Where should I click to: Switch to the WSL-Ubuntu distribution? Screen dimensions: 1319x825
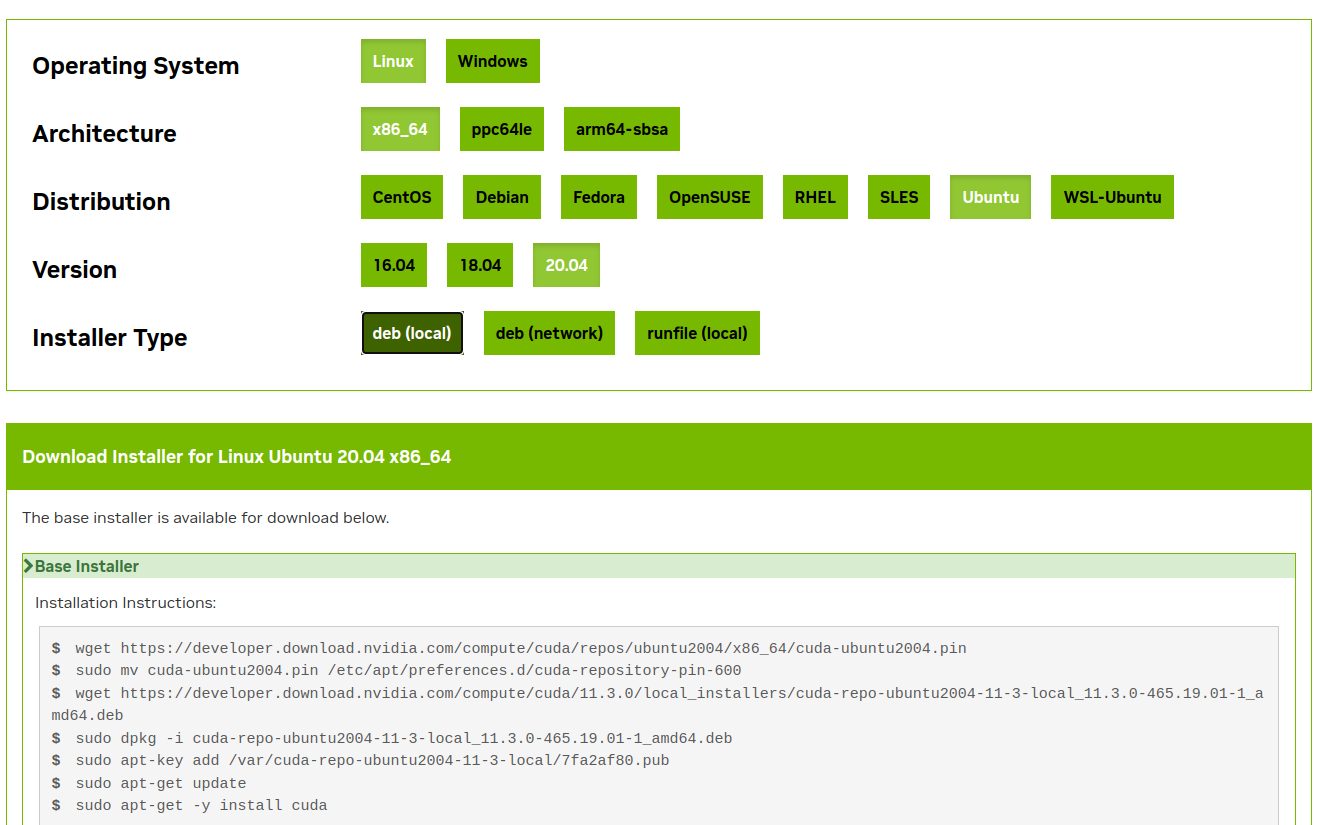[1111, 197]
